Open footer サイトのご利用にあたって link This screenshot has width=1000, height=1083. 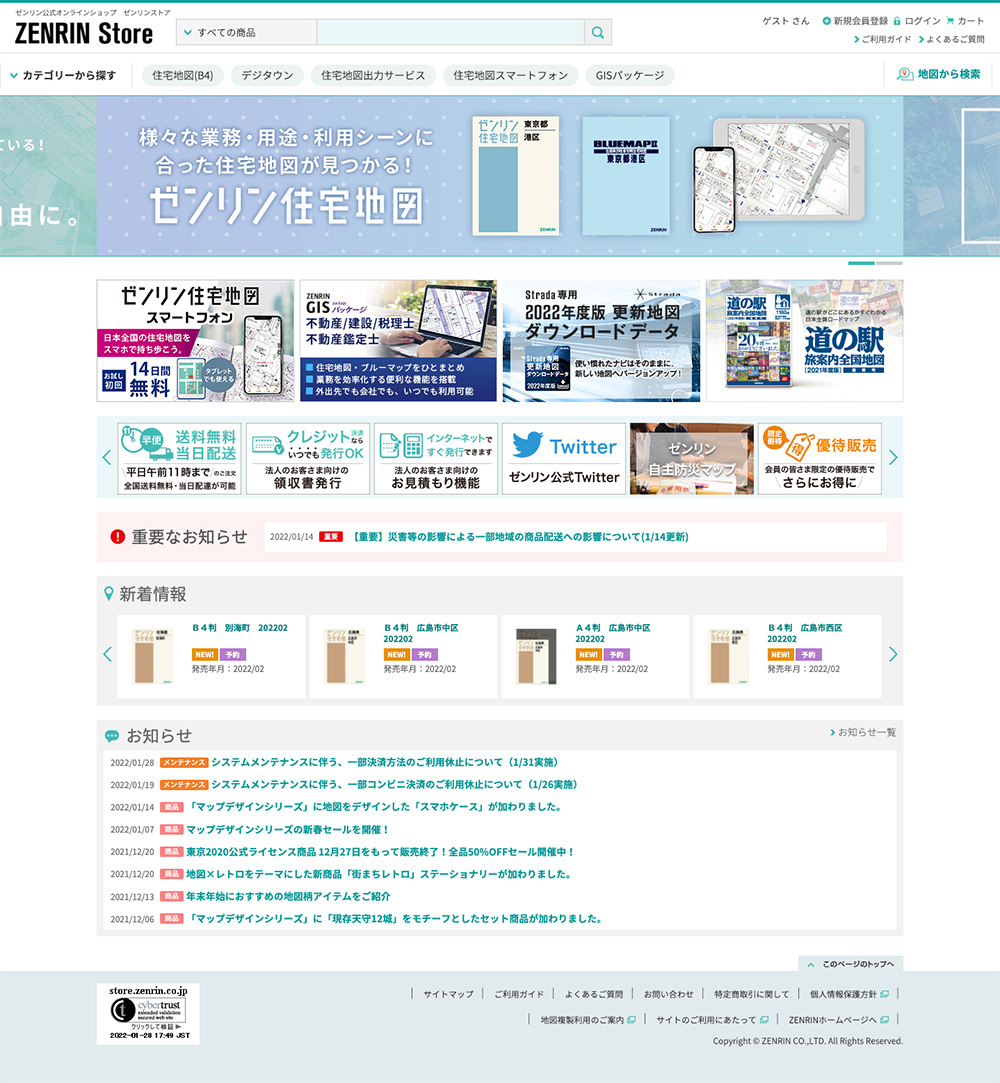(x=712, y=1019)
